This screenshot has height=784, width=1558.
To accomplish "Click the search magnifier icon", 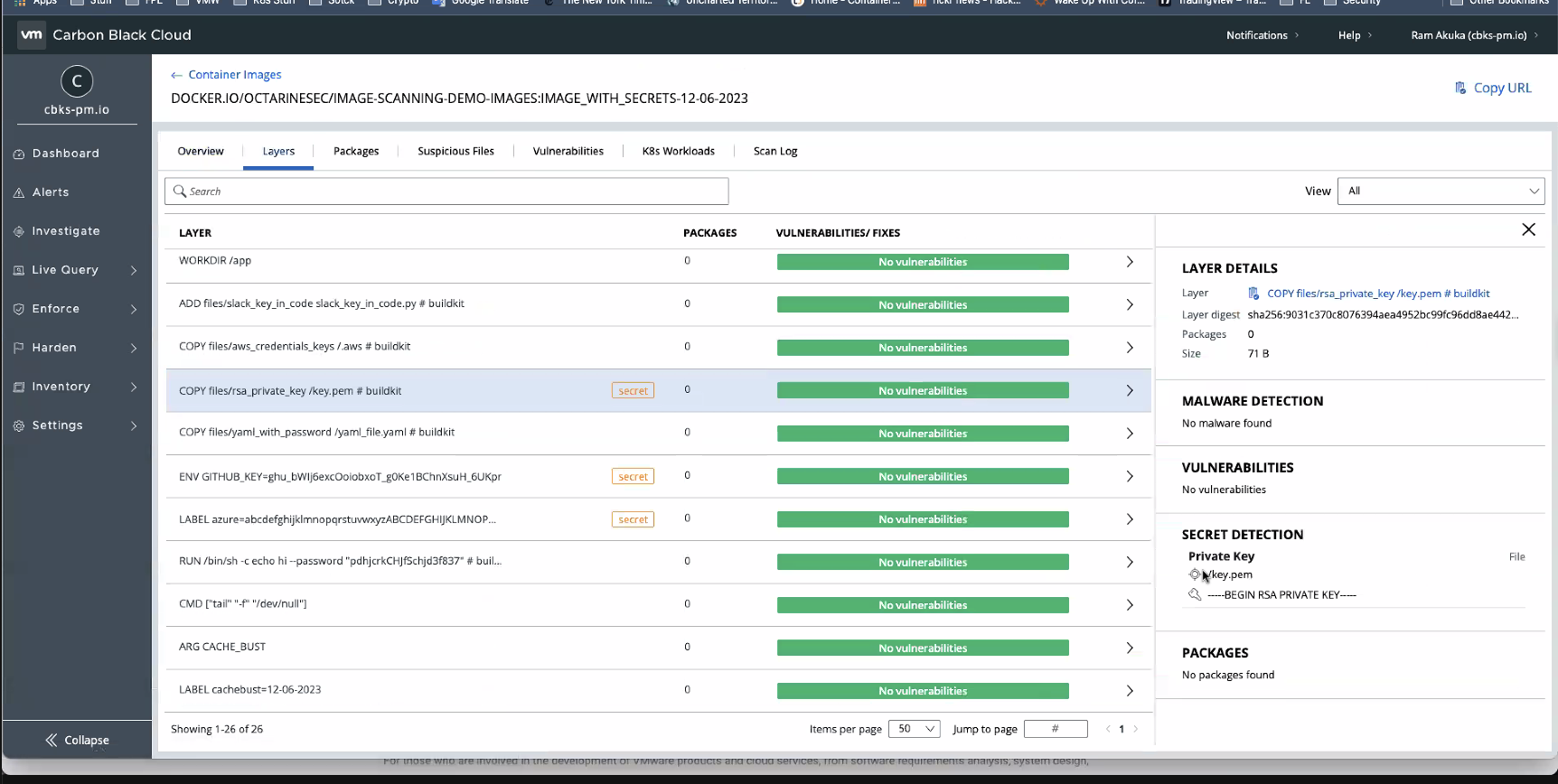I will pyautogui.click(x=180, y=191).
